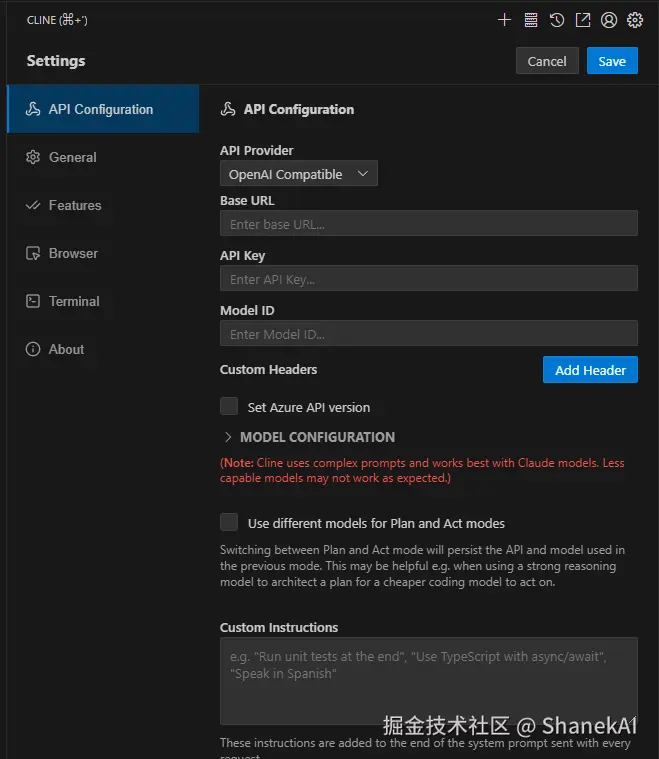The image size is (659, 759).
Task: Open the API Provider dropdown
Action: click(x=298, y=174)
